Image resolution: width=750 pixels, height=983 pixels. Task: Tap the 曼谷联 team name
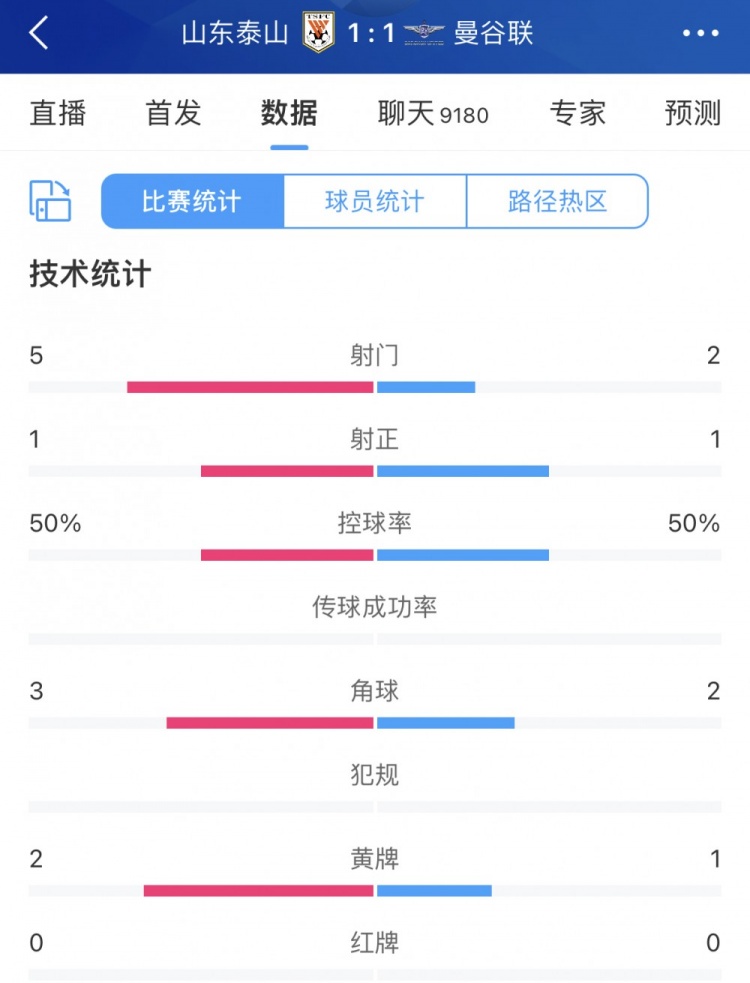coord(493,33)
